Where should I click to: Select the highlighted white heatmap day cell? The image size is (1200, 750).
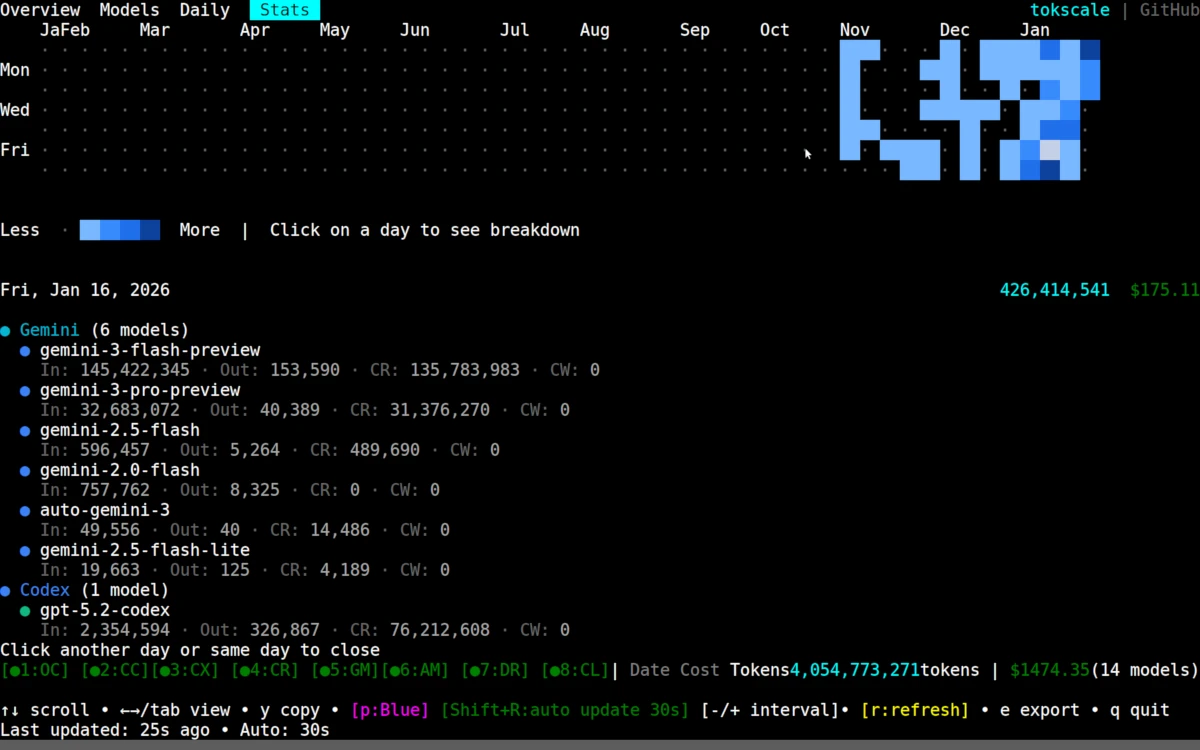click(1050, 150)
